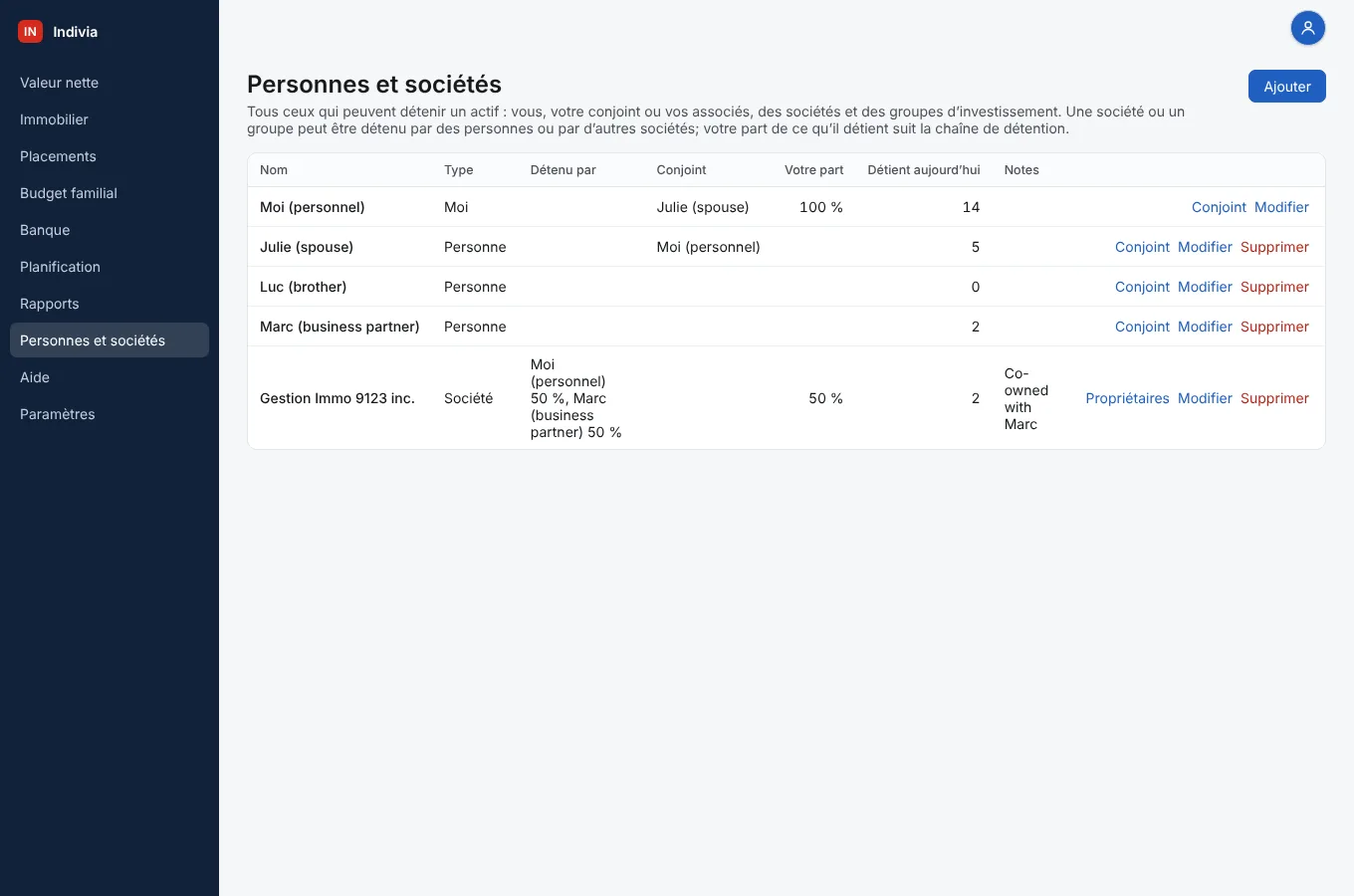Click the Société type cell

click(469, 398)
